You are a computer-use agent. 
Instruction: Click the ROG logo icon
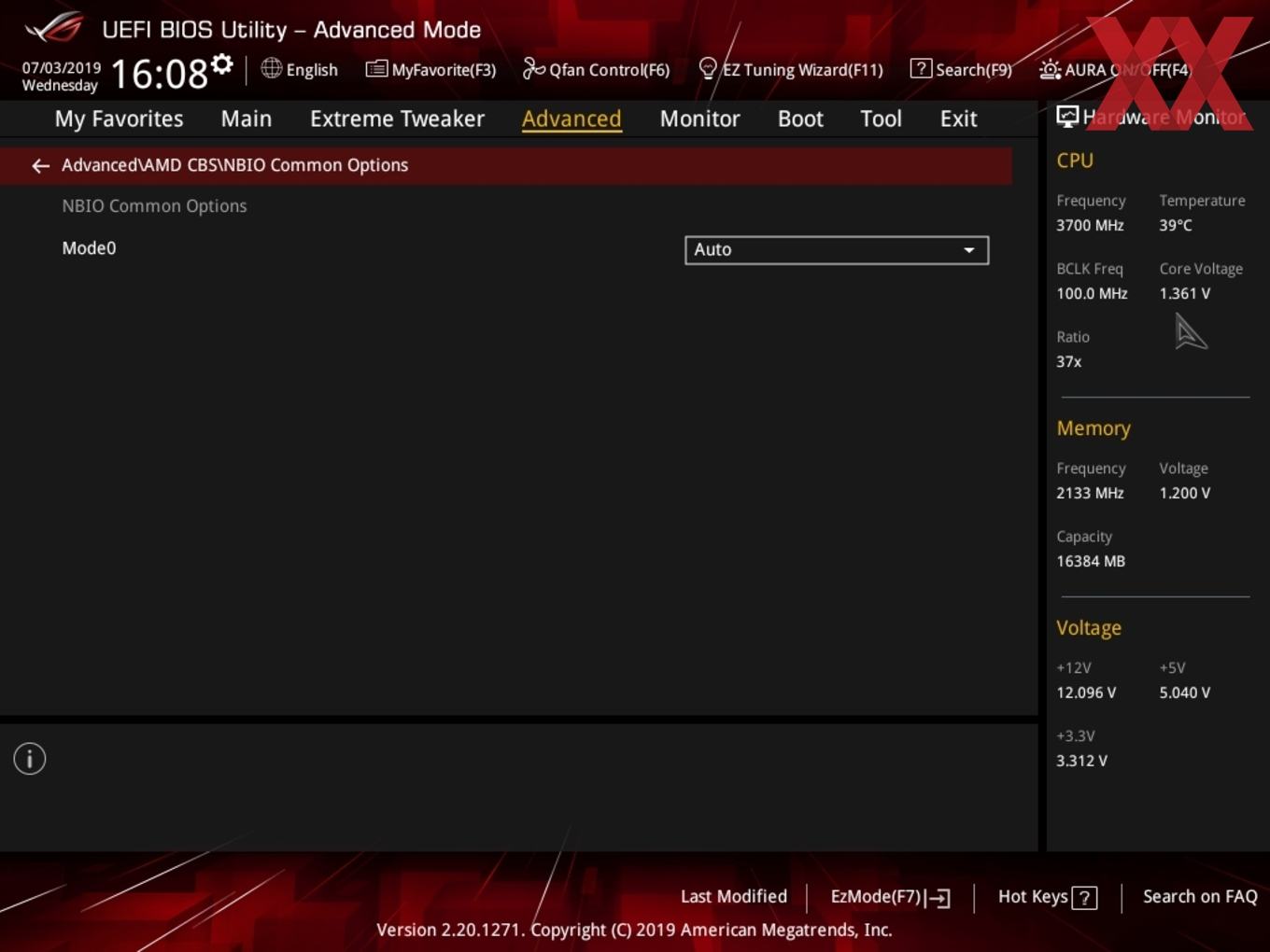pos(54,28)
